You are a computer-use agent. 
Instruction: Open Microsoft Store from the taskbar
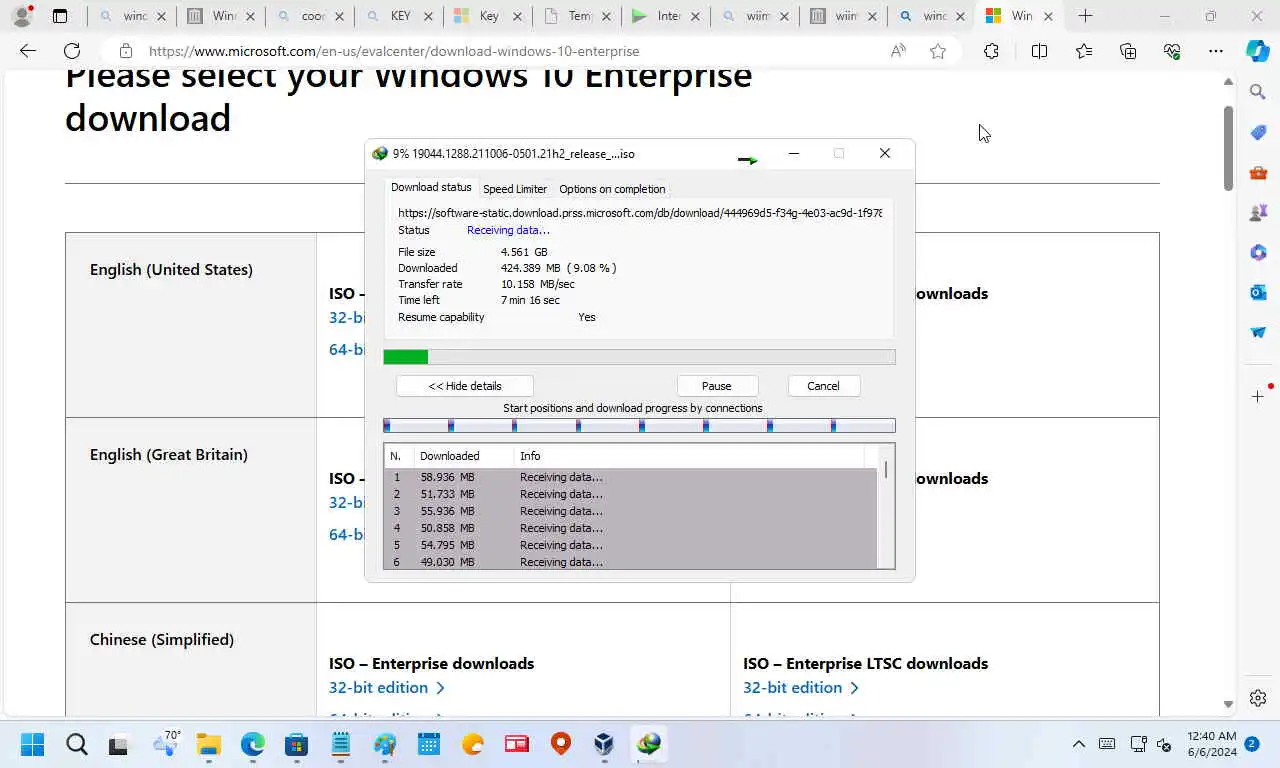tap(296, 744)
